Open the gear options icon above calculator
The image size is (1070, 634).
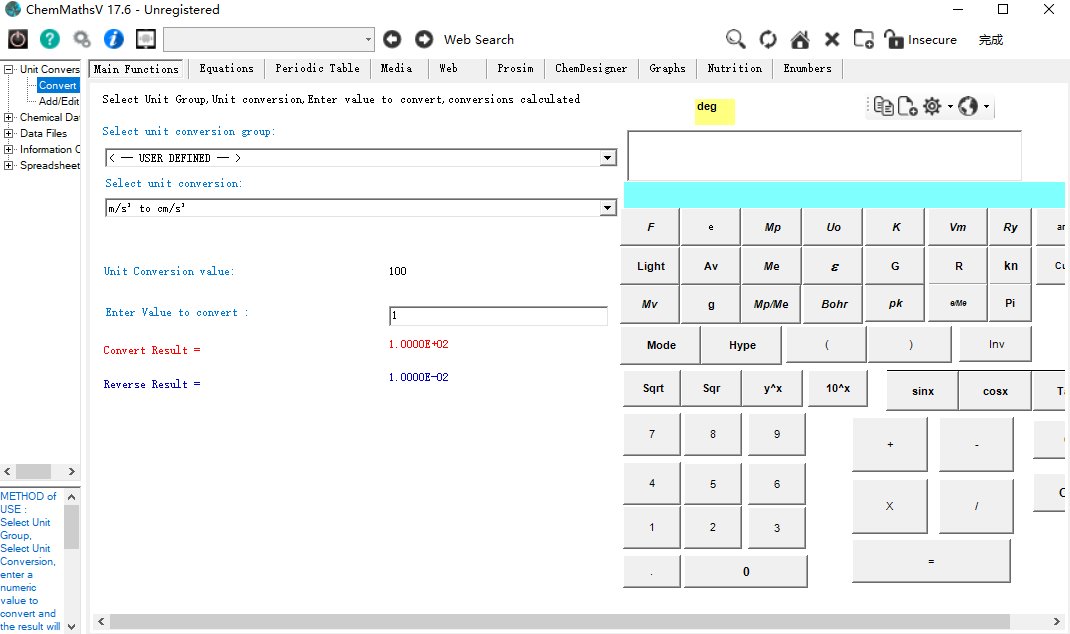[x=931, y=106]
